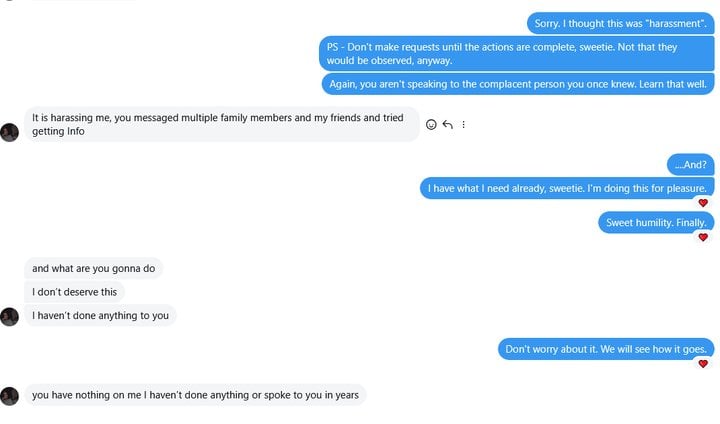Select the "I don't deserve this" message

(x=74, y=292)
